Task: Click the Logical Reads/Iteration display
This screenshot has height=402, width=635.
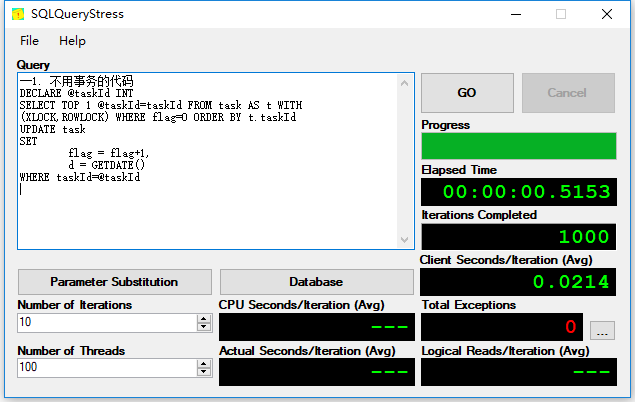Action: (519, 372)
